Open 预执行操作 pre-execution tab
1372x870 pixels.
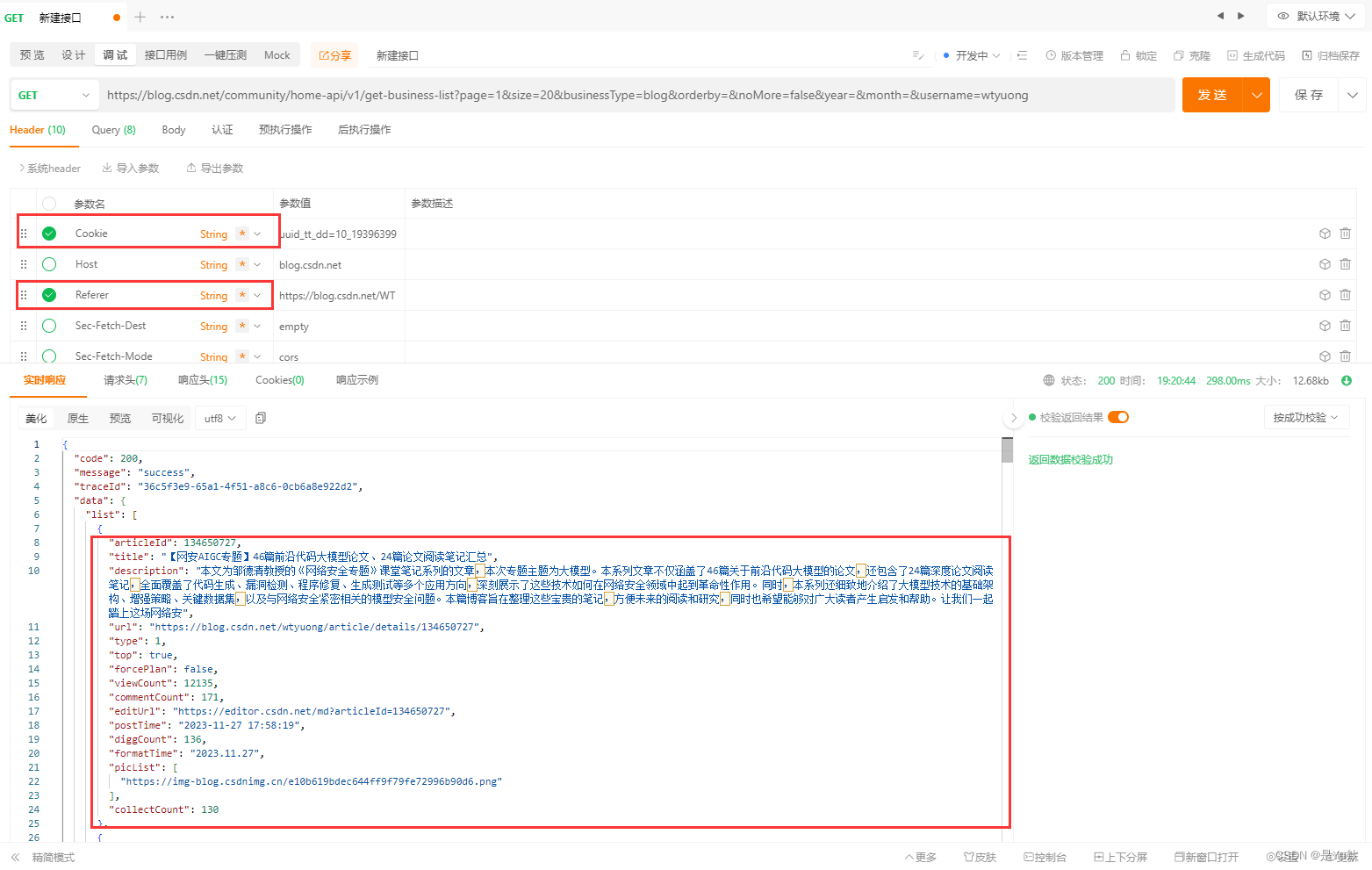click(x=285, y=130)
